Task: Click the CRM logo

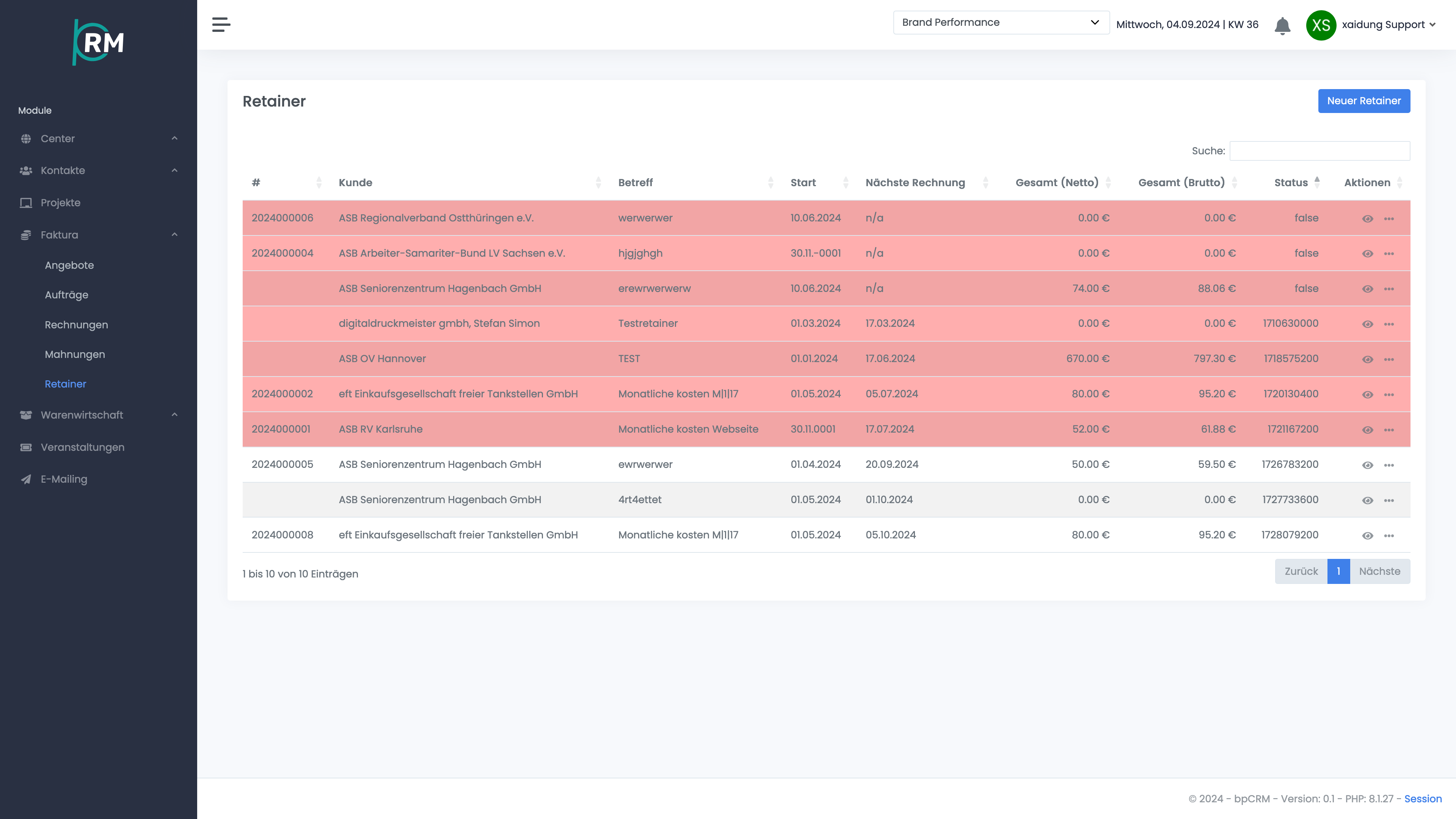Action: click(98, 42)
